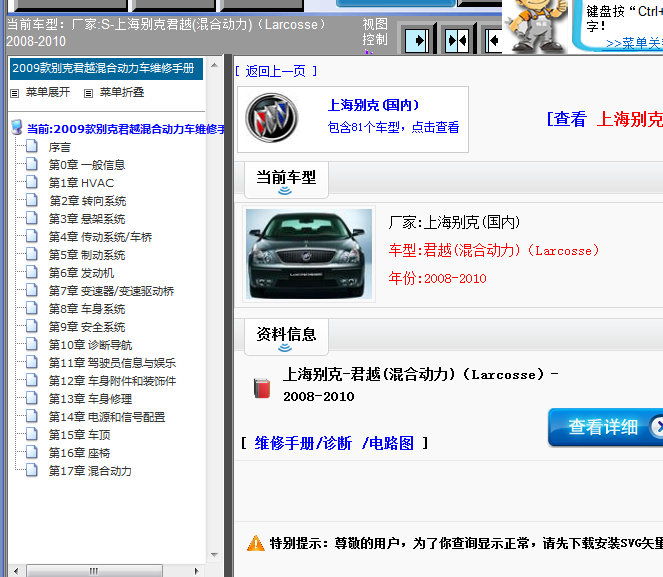Click the 视图控制 label

[375, 32]
